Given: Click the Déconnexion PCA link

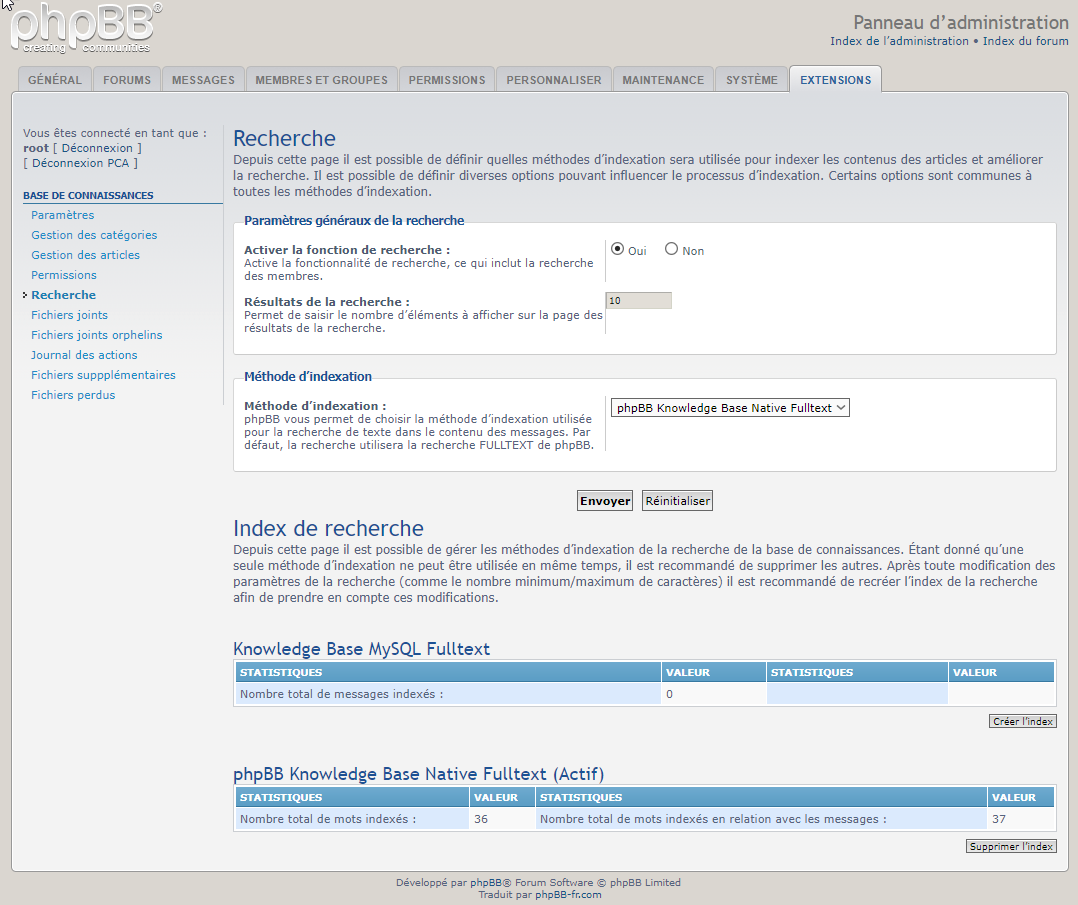Looking at the screenshot, I should [x=80, y=163].
